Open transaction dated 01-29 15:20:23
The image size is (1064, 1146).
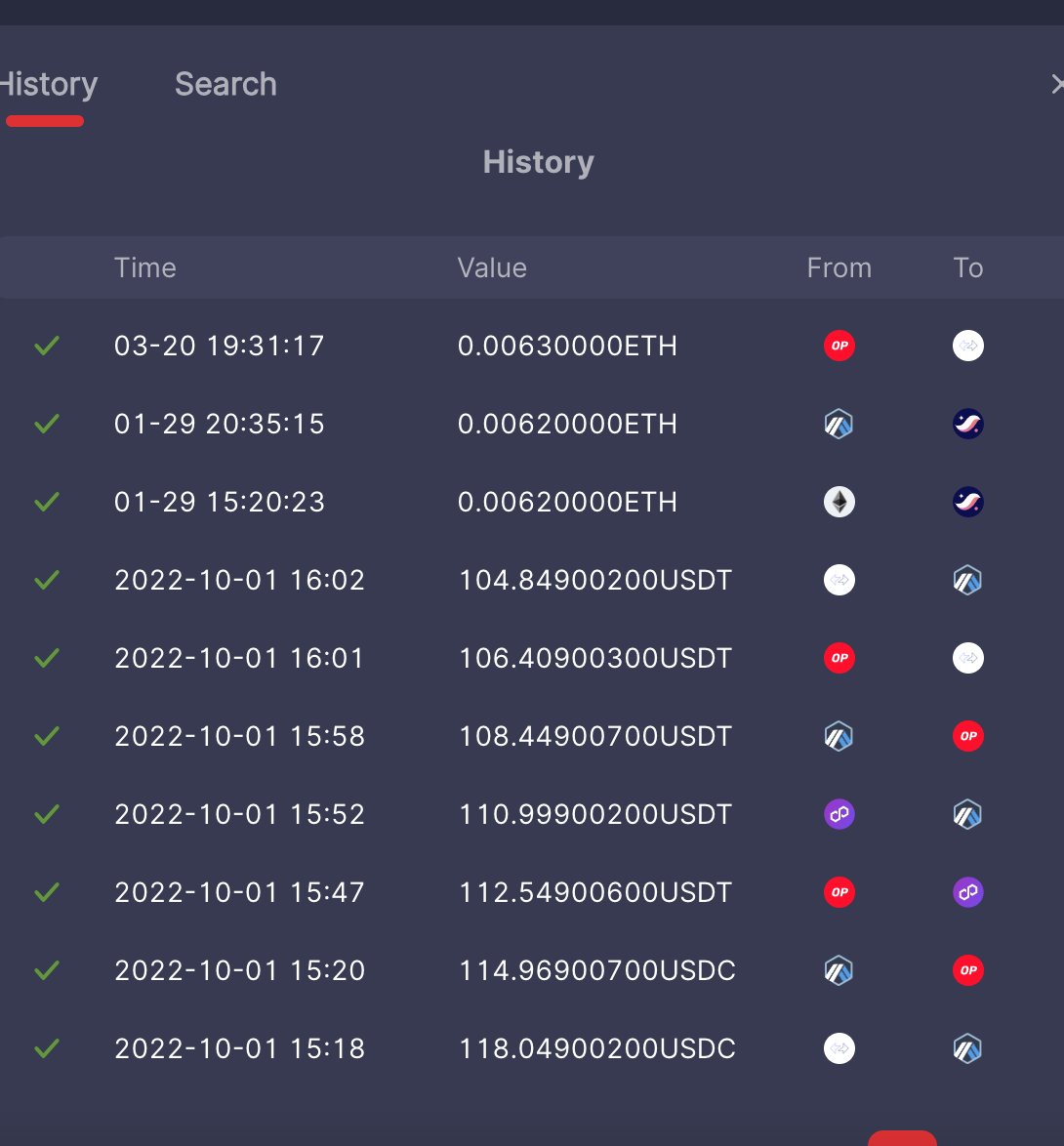pyautogui.click(x=220, y=502)
